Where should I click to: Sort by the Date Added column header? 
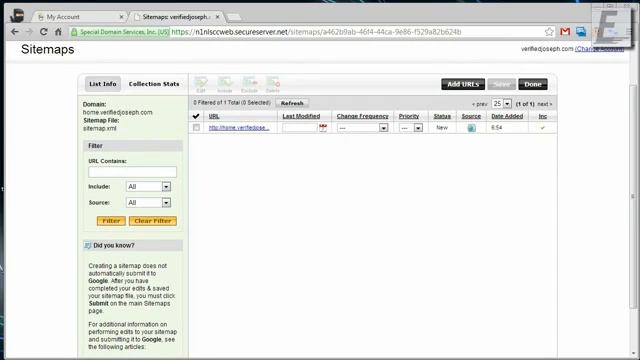click(x=507, y=116)
